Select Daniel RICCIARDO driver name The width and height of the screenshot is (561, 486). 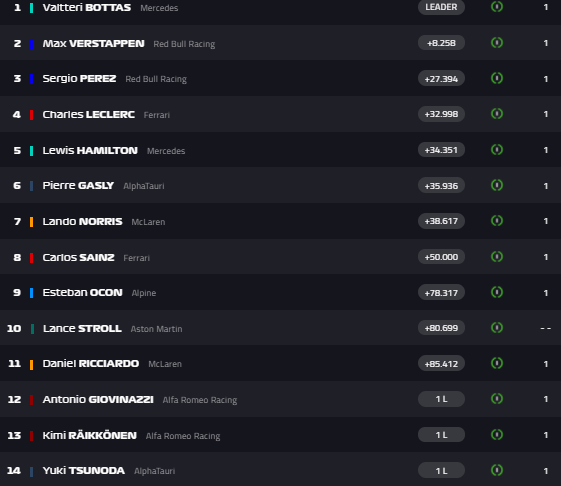[91, 364]
